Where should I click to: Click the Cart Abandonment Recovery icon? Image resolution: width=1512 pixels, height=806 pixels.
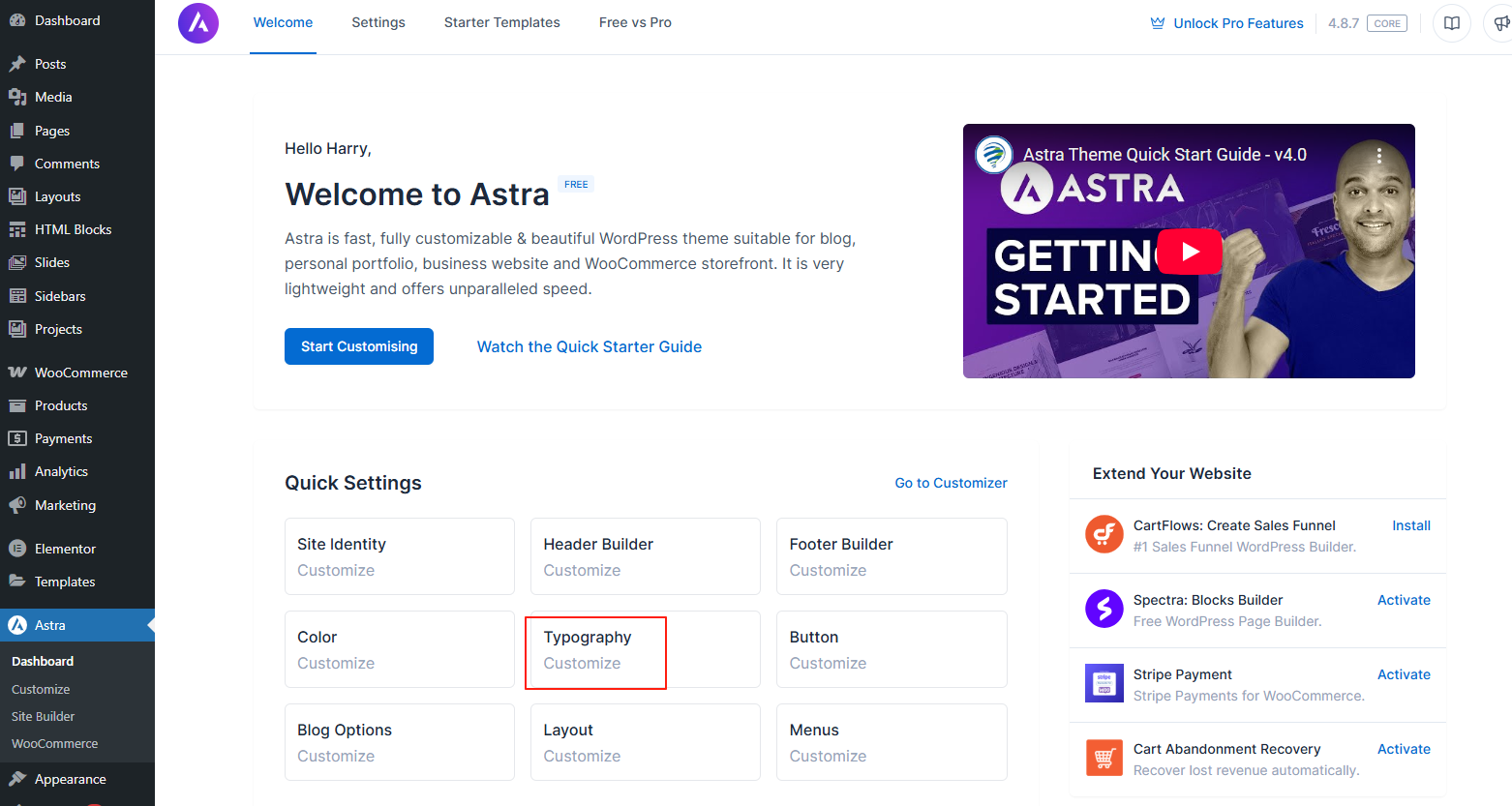1104,758
